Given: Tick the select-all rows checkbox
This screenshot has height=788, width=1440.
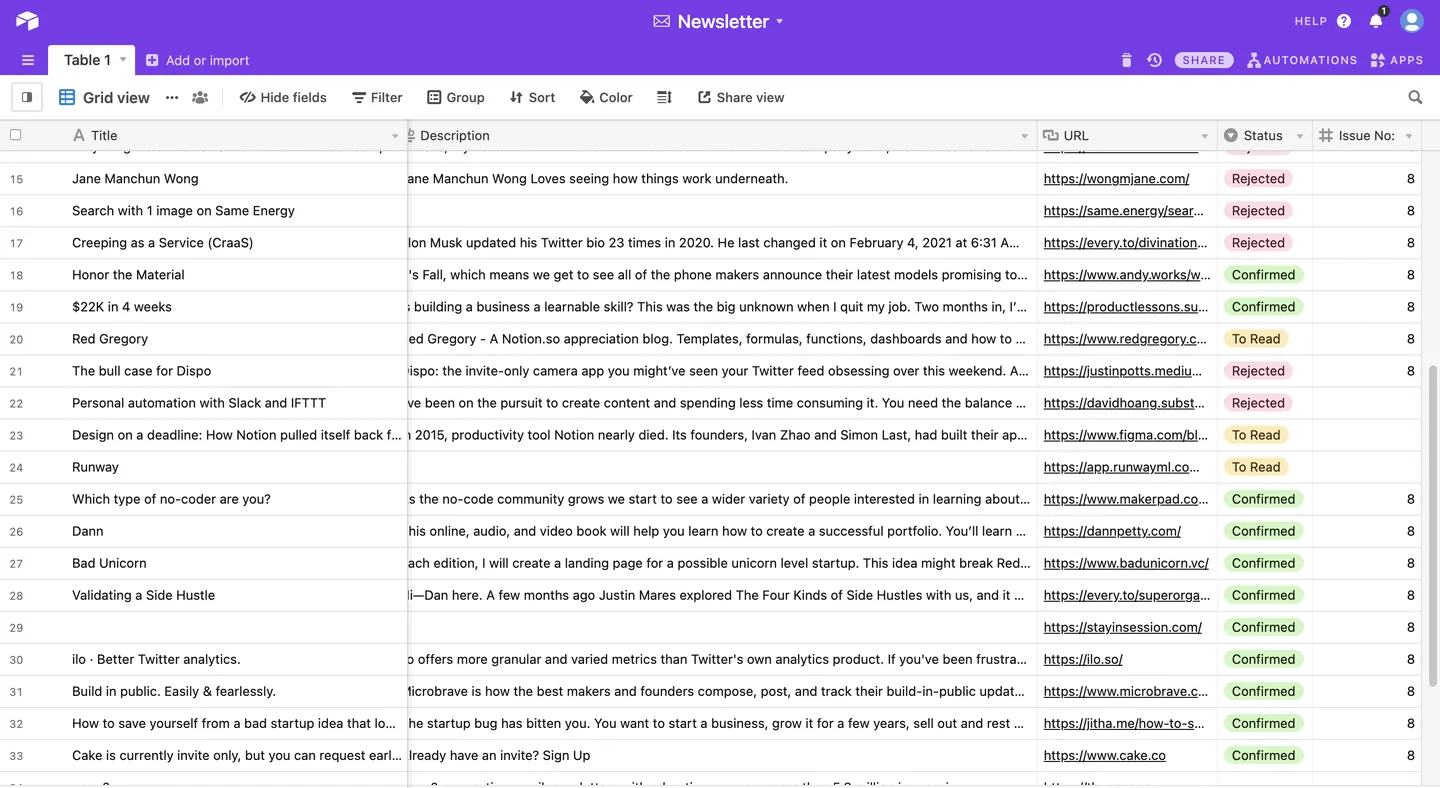Looking at the screenshot, I should click(15, 135).
